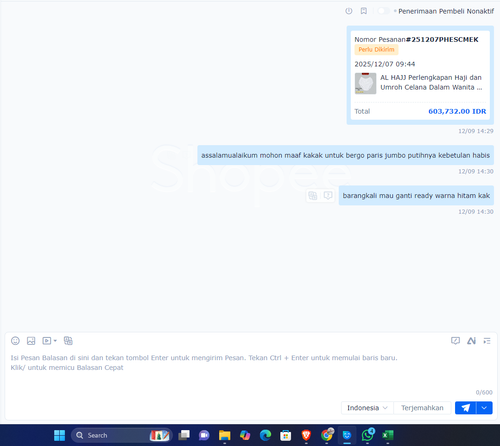This screenshot has height=446, width=500.
Task: Click the AL HAJJ Perlengkapan Haji product title
Action: point(431,82)
